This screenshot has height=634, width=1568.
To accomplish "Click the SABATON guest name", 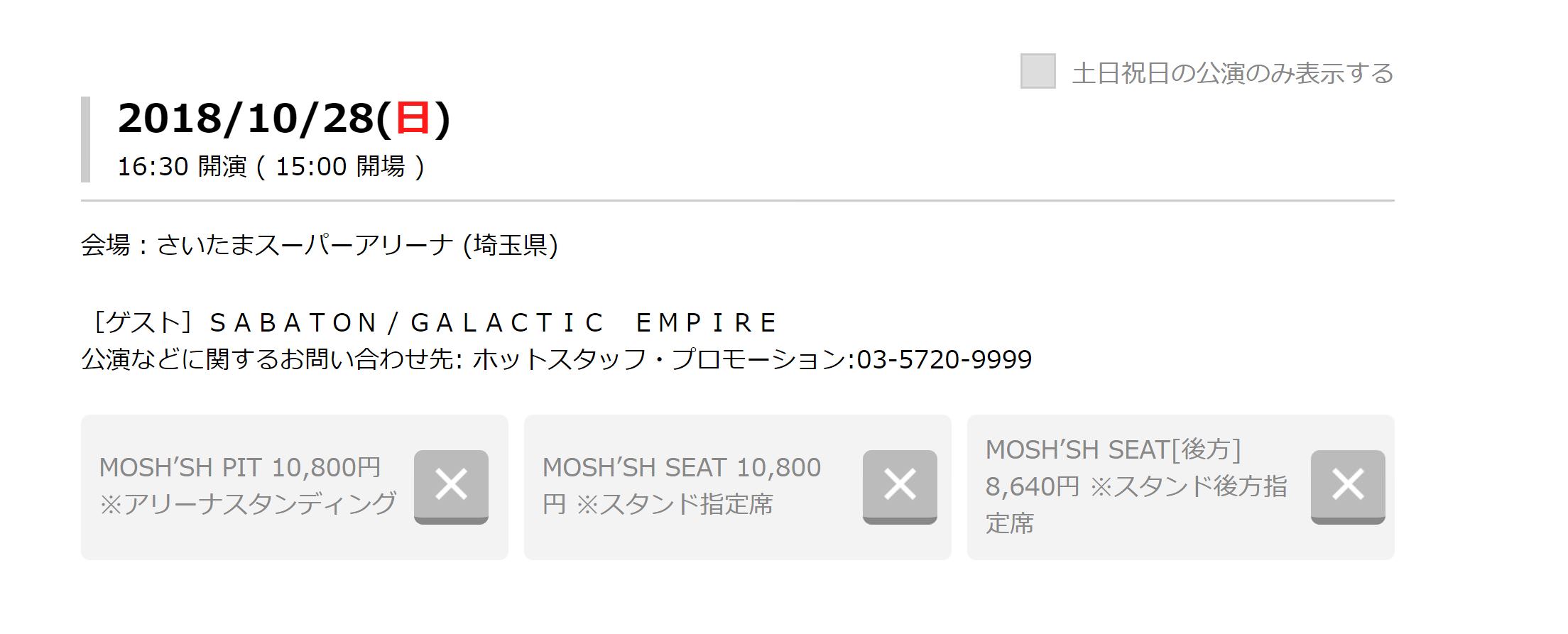I will click(x=293, y=323).
